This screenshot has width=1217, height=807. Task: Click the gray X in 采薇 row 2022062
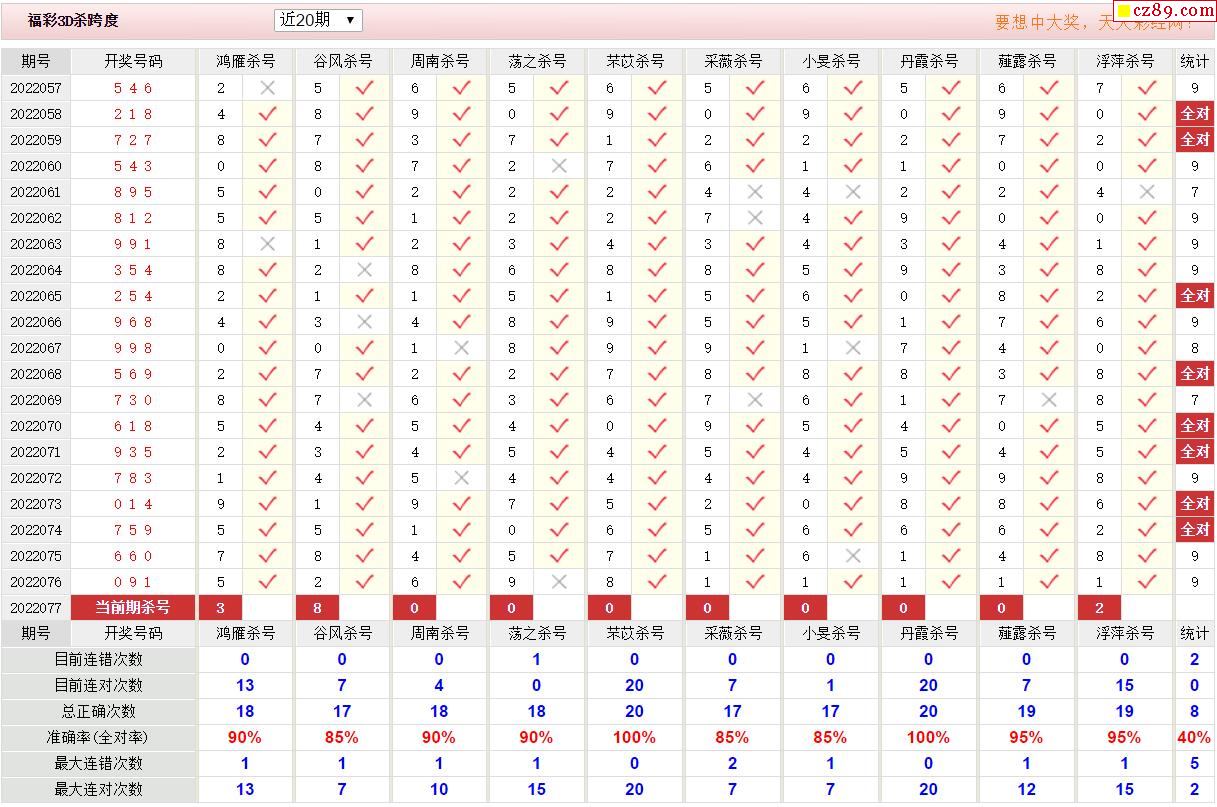pyautogui.click(x=755, y=218)
